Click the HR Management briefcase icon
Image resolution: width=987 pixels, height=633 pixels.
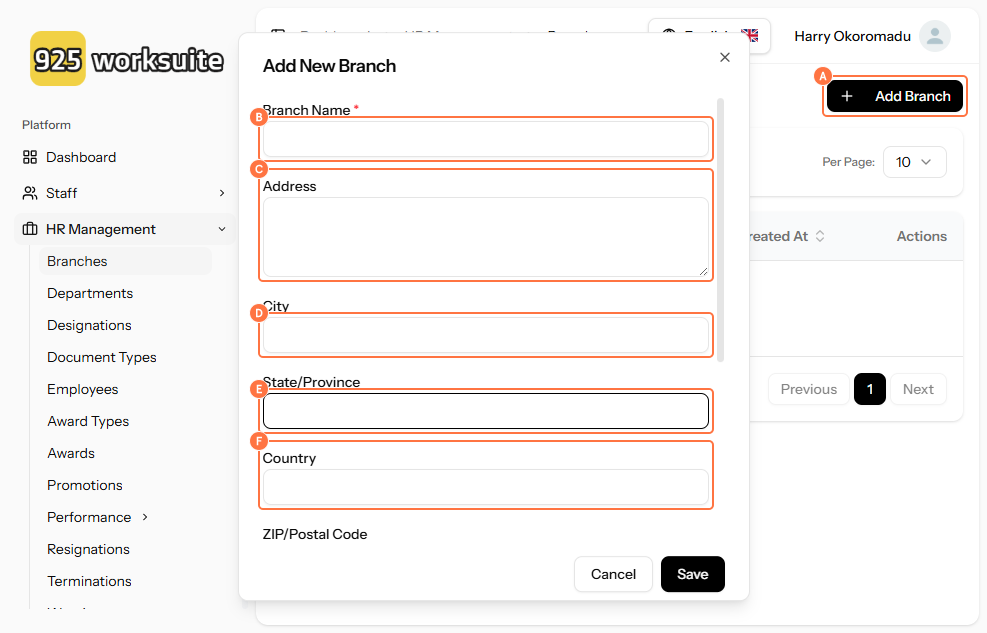point(30,229)
